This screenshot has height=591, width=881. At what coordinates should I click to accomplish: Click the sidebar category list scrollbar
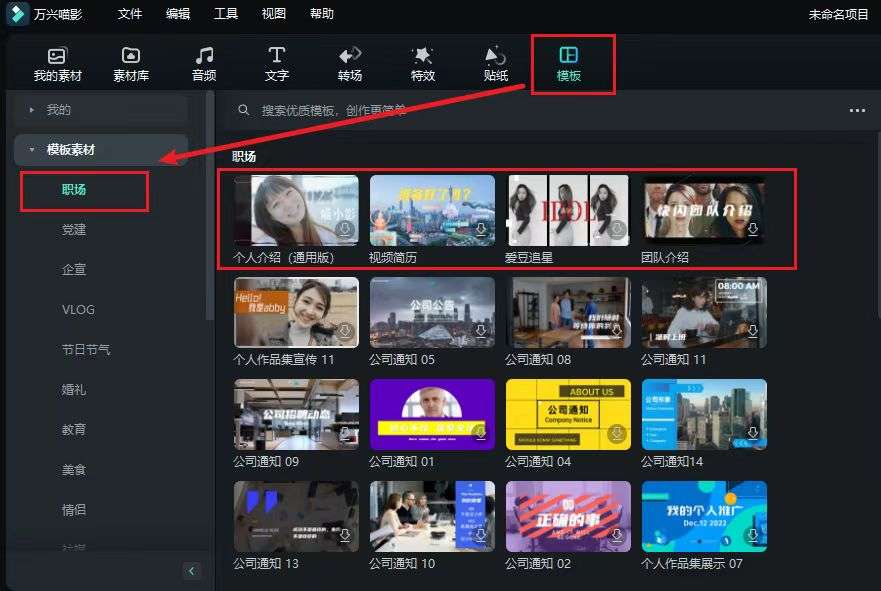pyautogui.click(x=210, y=200)
